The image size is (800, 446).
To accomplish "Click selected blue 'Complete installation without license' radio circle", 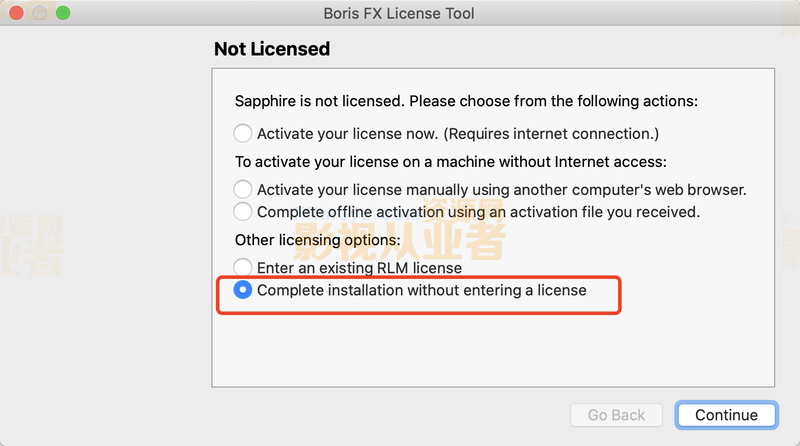I will (x=243, y=290).
